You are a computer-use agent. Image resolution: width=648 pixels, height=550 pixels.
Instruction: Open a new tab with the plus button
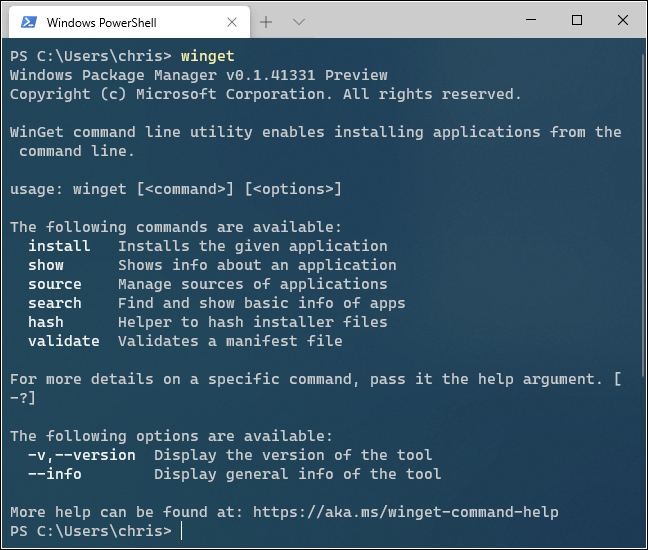(266, 21)
